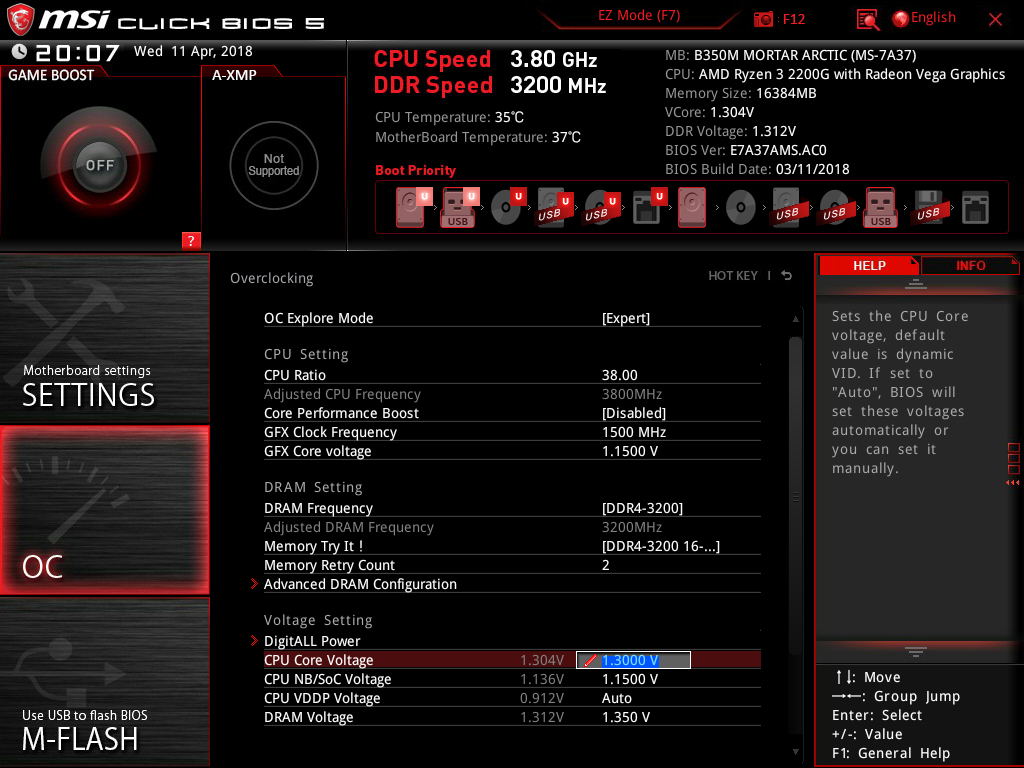
Task: Open CPU VDDP Voltage Auto setting
Action: tap(512, 698)
